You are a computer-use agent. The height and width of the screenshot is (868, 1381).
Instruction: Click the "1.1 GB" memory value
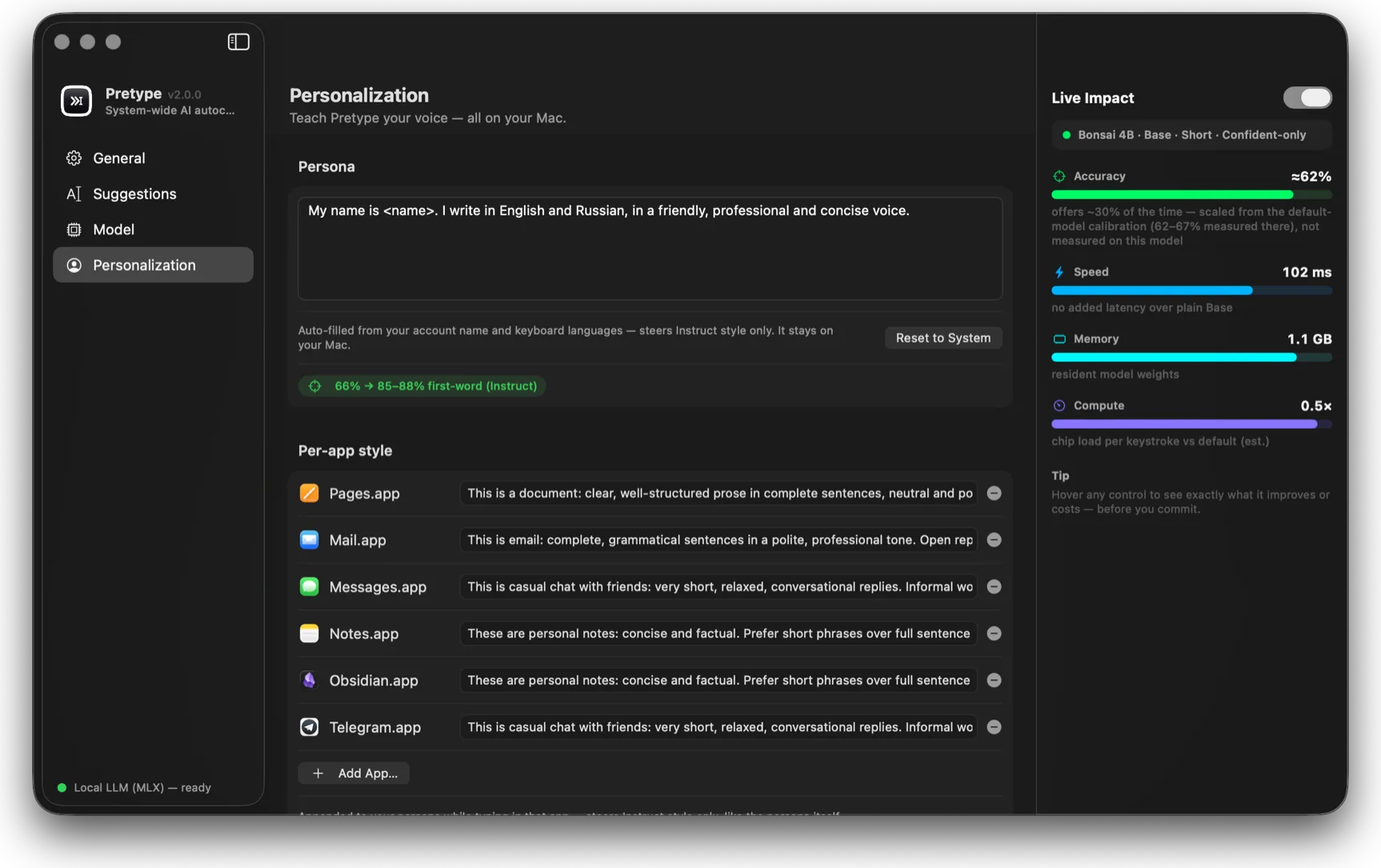coord(1309,339)
